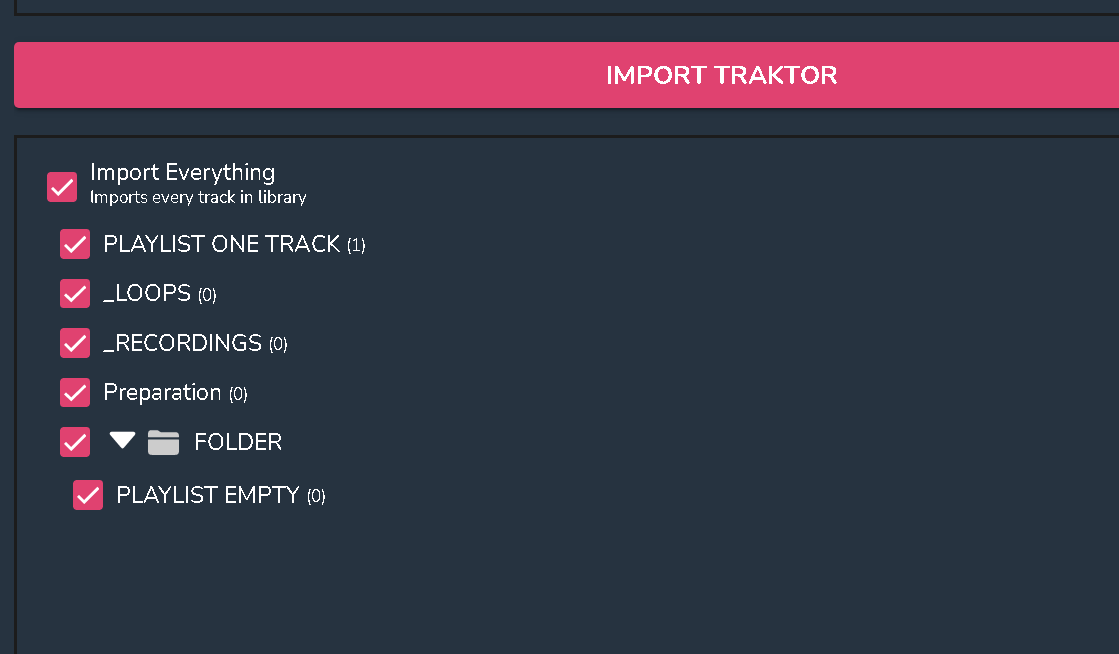The width and height of the screenshot is (1119, 654).
Task: Uncheck the Import Everything checkbox
Action: [x=62, y=186]
